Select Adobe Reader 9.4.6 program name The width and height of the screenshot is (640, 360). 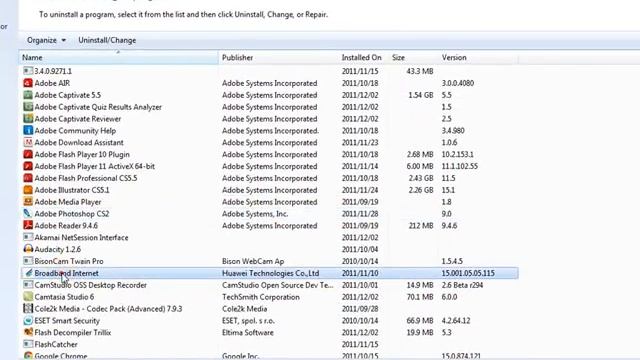tap(66, 225)
